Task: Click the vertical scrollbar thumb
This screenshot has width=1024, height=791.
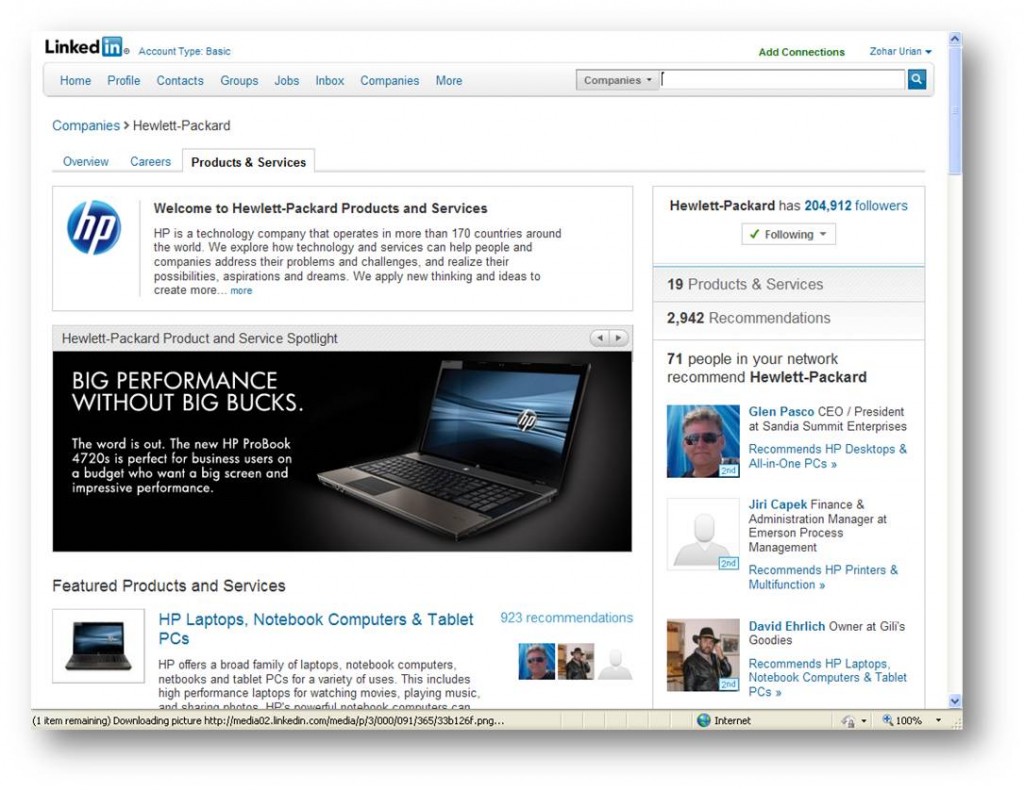Action: pos(954,111)
